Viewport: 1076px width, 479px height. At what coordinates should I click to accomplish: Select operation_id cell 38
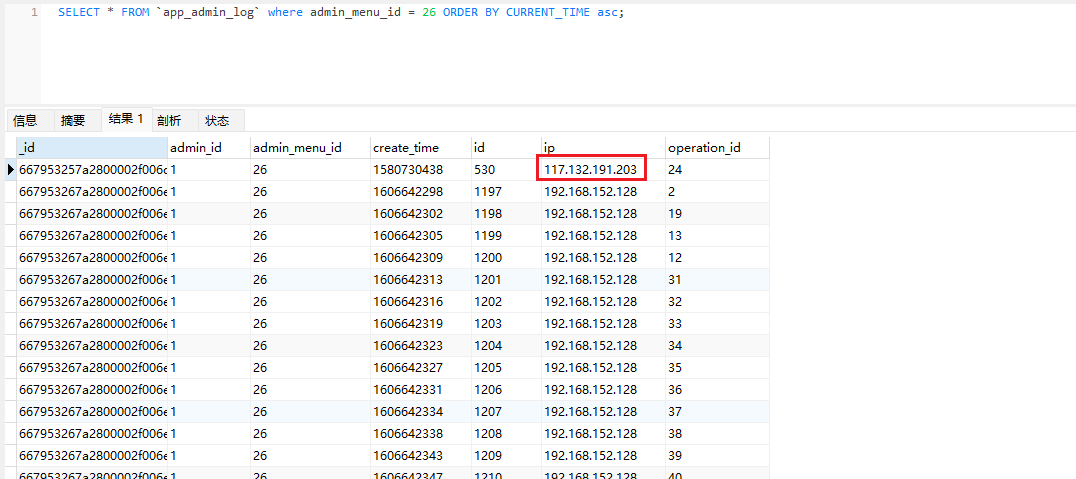717,433
